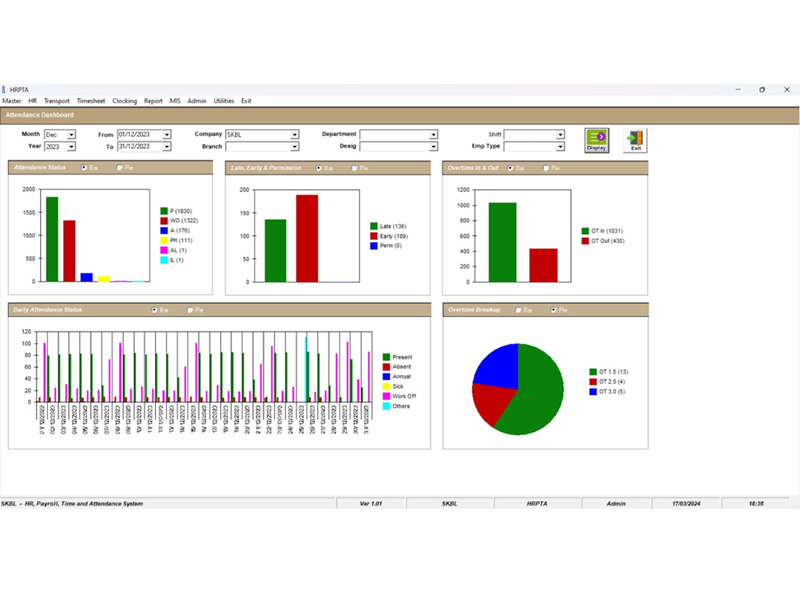This screenshot has width=800, height=590.
Task: Select Pie option for Late, Early & Permission
Action: coord(354,168)
